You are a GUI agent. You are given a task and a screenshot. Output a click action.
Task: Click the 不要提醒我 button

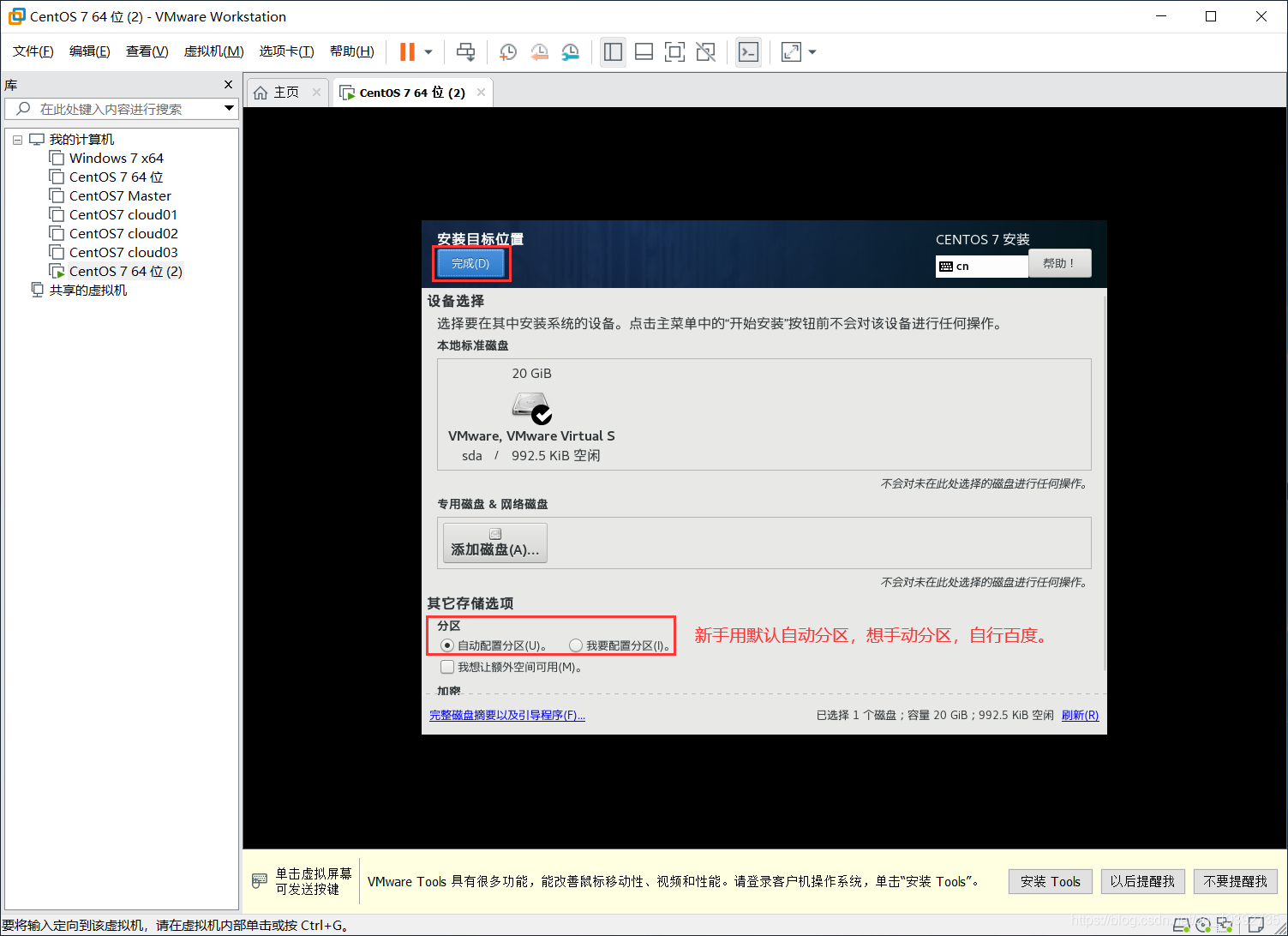tap(1235, 881)
